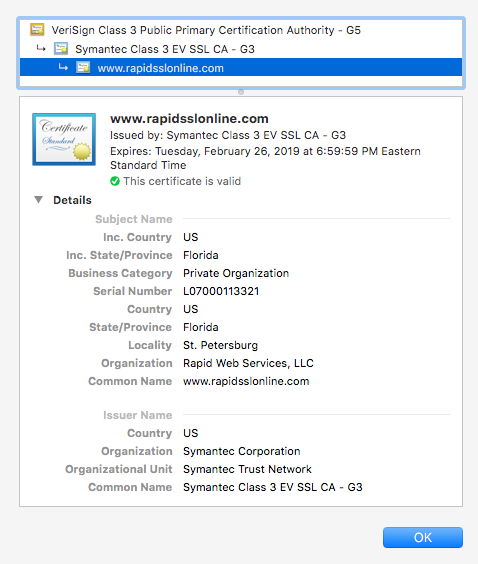This screenshot has height=564, width=478.
Task: Click the green valid checkmark icon
Action: (x=115, y=181)
